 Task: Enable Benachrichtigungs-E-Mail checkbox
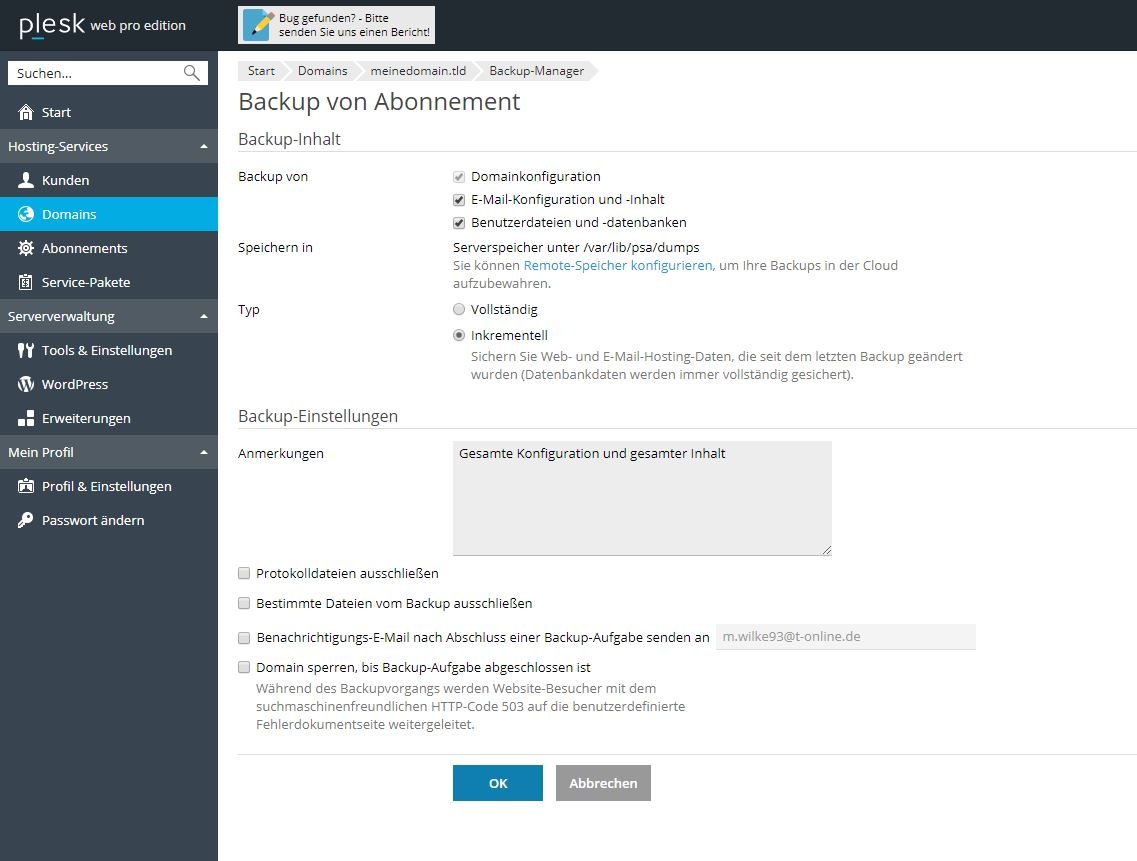tap(244, 638)
